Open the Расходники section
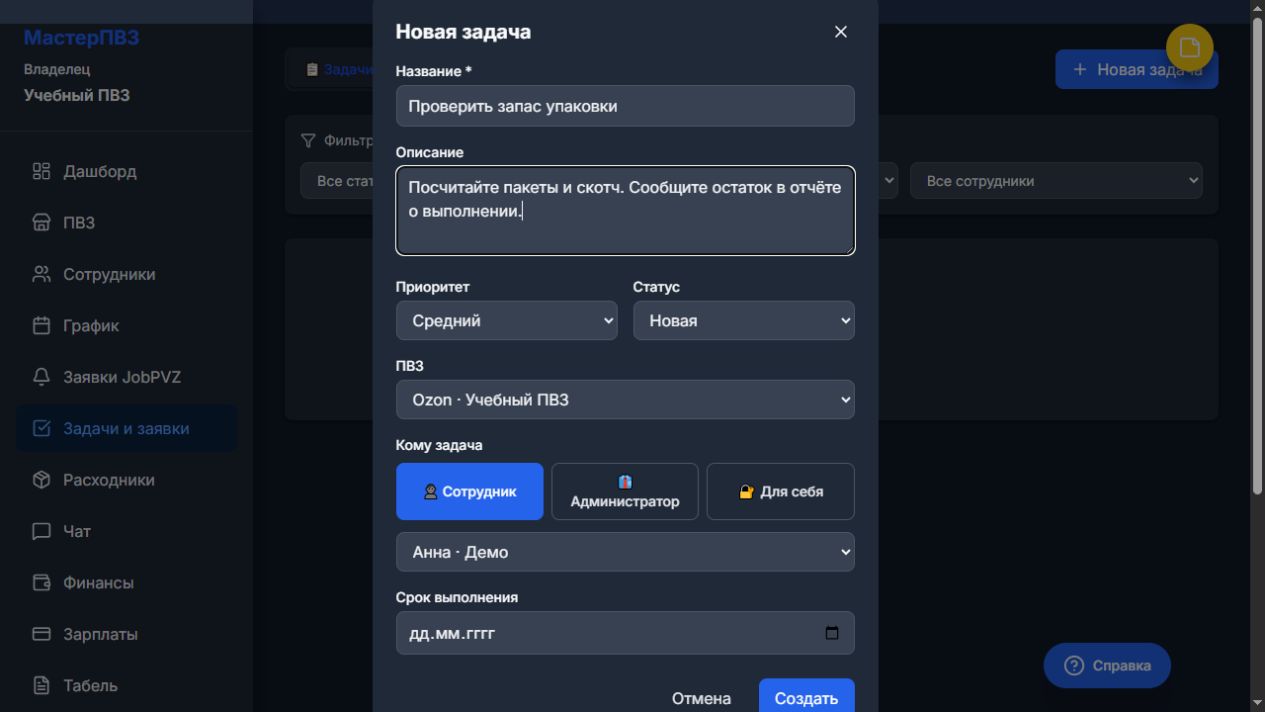Screen dimensions: 1265x712 pos(126,480)
